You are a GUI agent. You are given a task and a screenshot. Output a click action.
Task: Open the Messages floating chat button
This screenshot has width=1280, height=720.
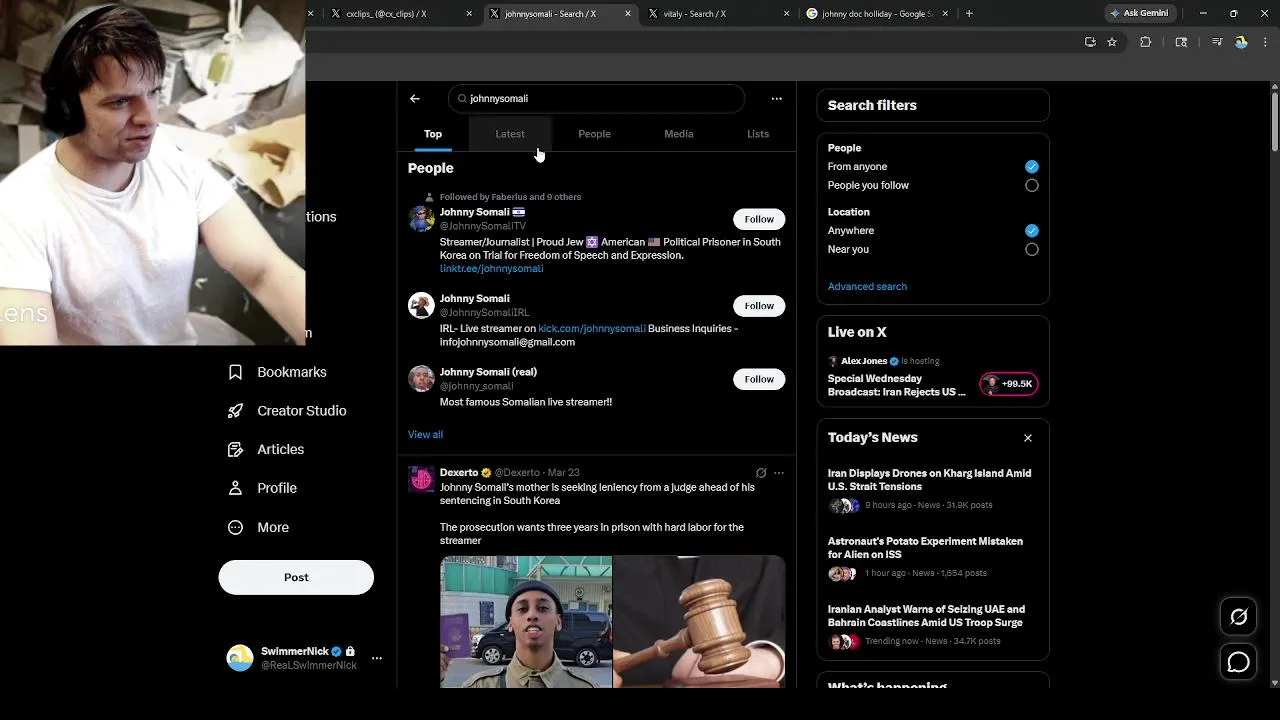pyautogui.click(x=1238, y=662)
